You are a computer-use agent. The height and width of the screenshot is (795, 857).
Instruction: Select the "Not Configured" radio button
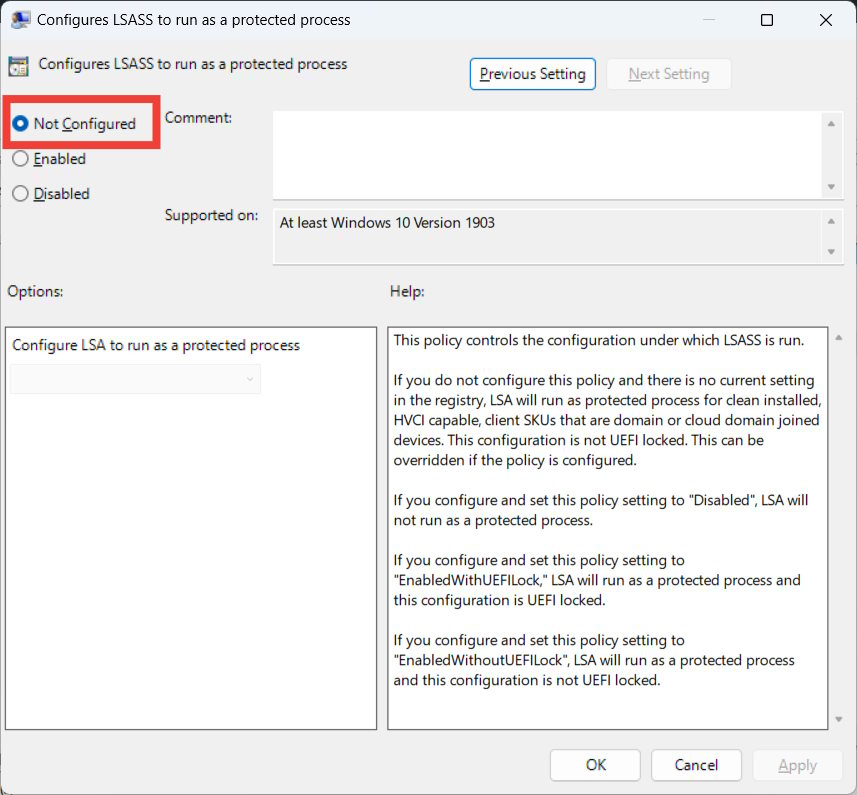[x=21, y=122]
